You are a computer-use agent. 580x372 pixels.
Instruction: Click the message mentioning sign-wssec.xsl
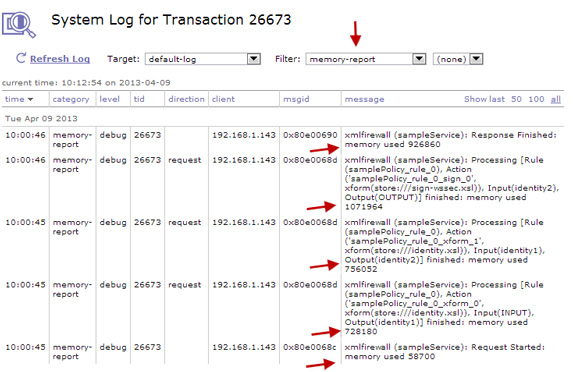pos(452,183)
